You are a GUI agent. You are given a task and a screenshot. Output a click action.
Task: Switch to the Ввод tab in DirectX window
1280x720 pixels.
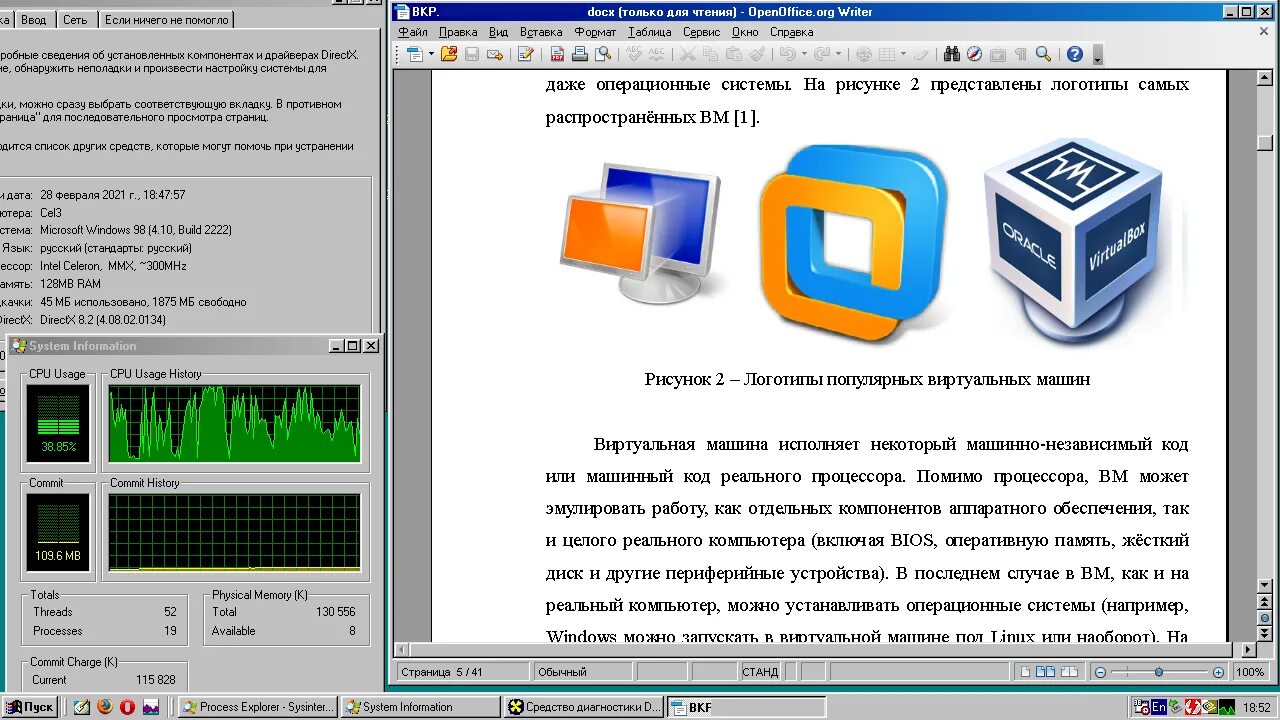(33, 20)
